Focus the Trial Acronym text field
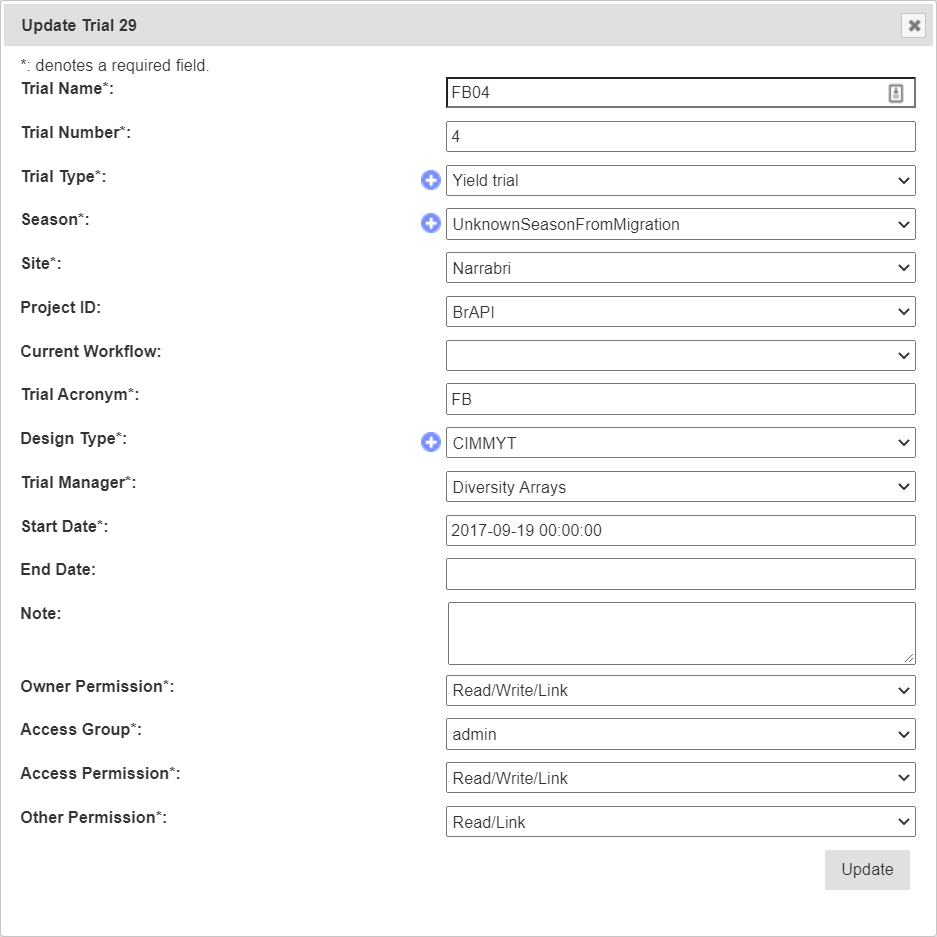Screen dimensions: 937x937 click(x=680, y=399)
